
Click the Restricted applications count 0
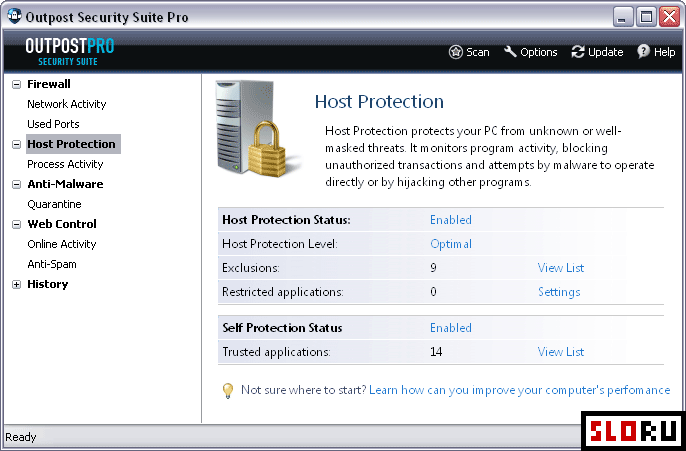[x=433, y=292]
